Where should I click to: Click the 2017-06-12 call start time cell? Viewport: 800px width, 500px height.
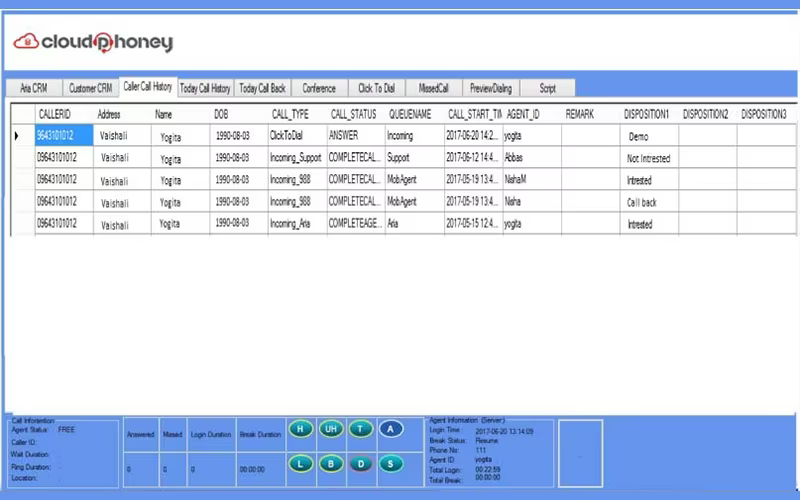(x=473, y=157)
